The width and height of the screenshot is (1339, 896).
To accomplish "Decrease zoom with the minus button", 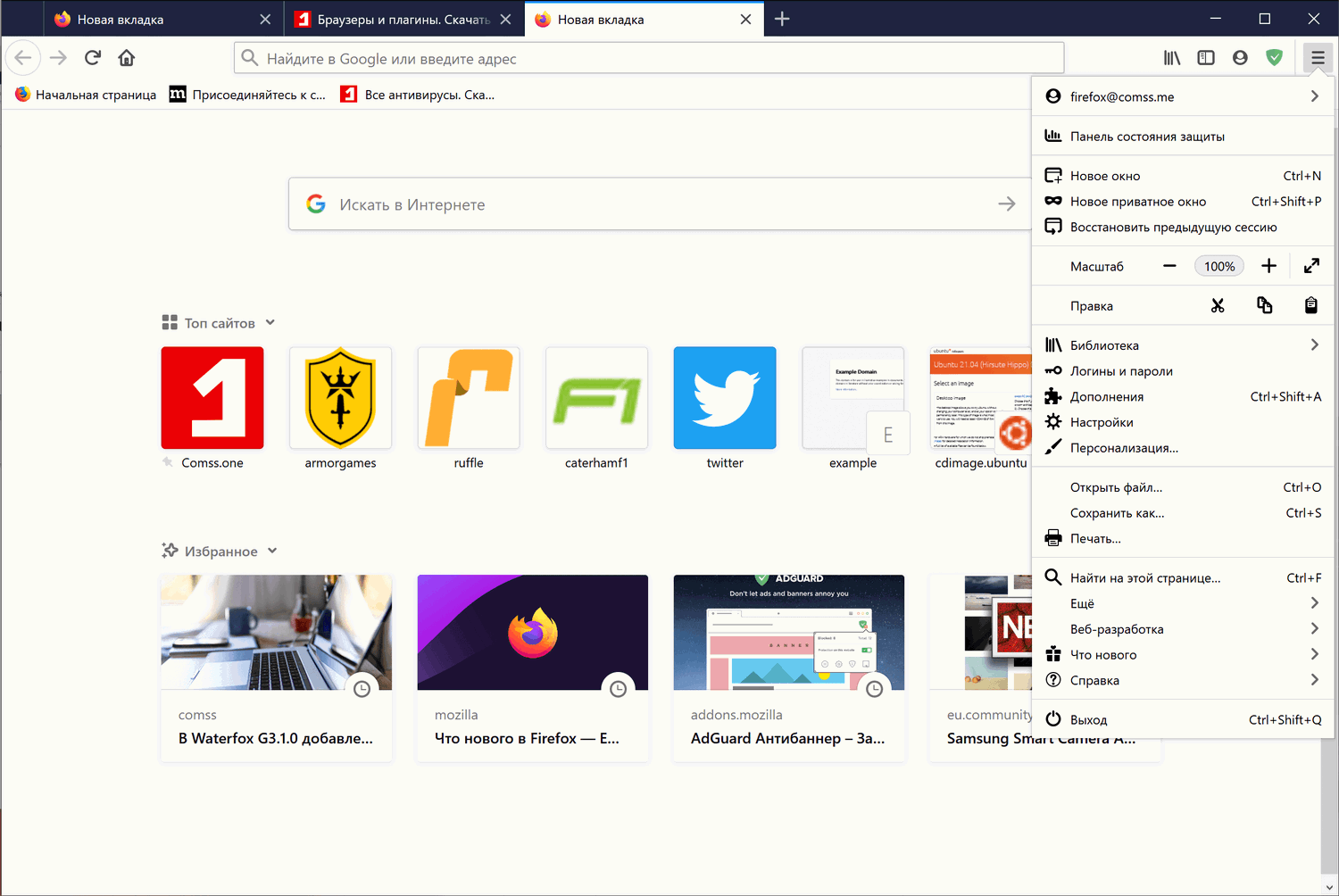I will (1169, 266).
